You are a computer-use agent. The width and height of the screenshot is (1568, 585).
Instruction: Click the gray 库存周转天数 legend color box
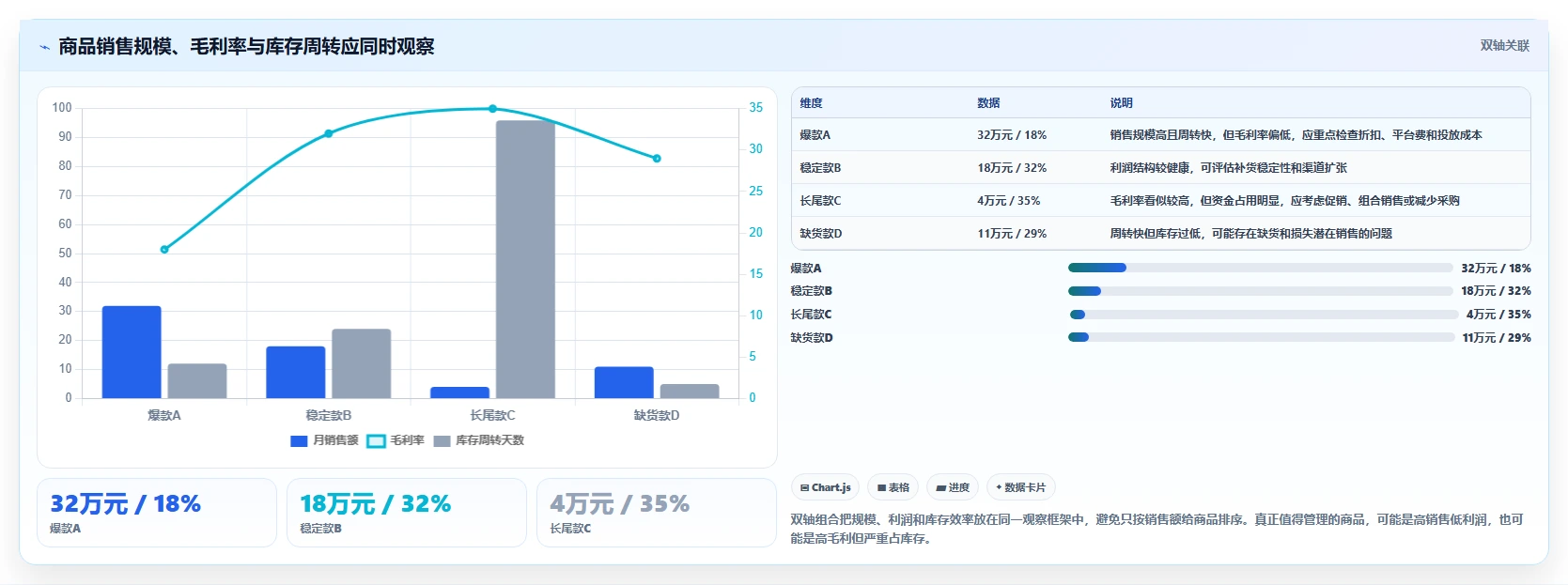[442, 441]
